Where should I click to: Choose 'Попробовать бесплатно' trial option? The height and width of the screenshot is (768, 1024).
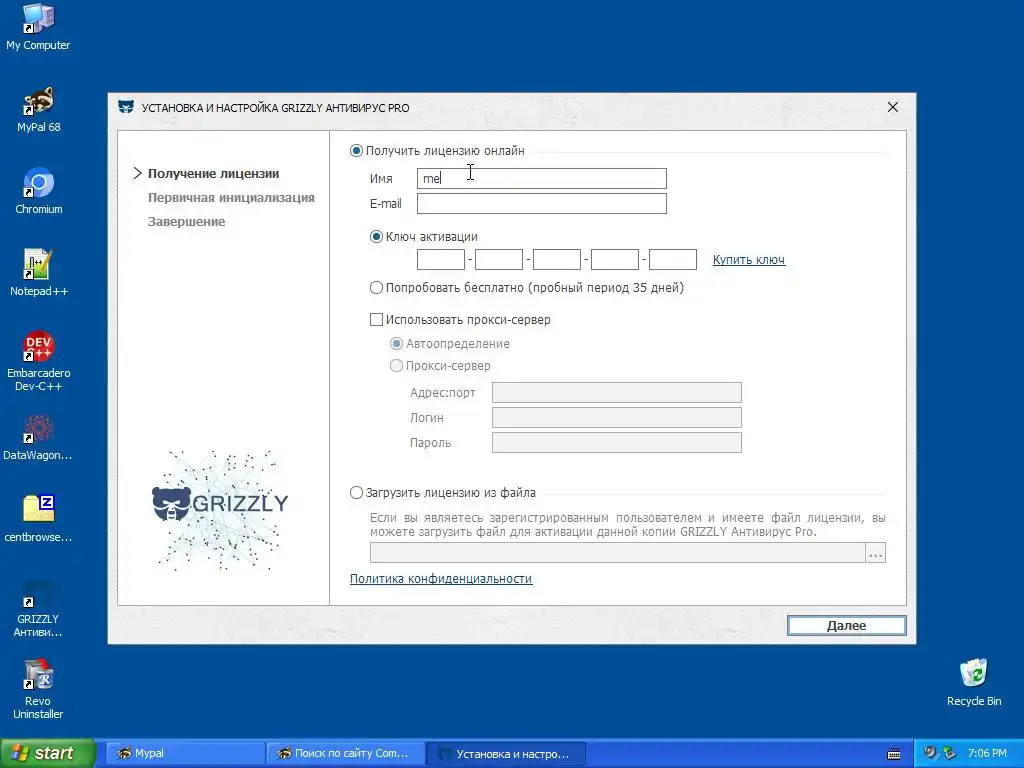[376, 287]
